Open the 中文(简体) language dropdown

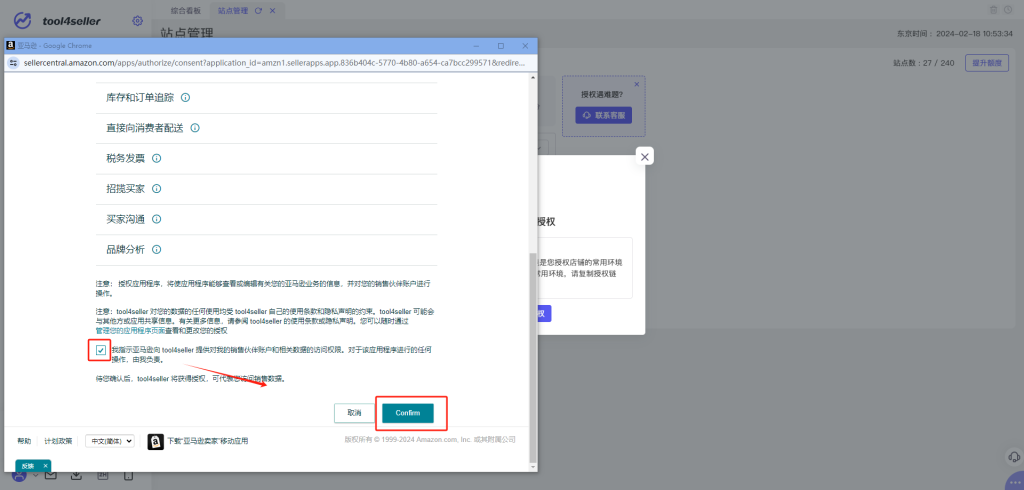click(110, 441)
